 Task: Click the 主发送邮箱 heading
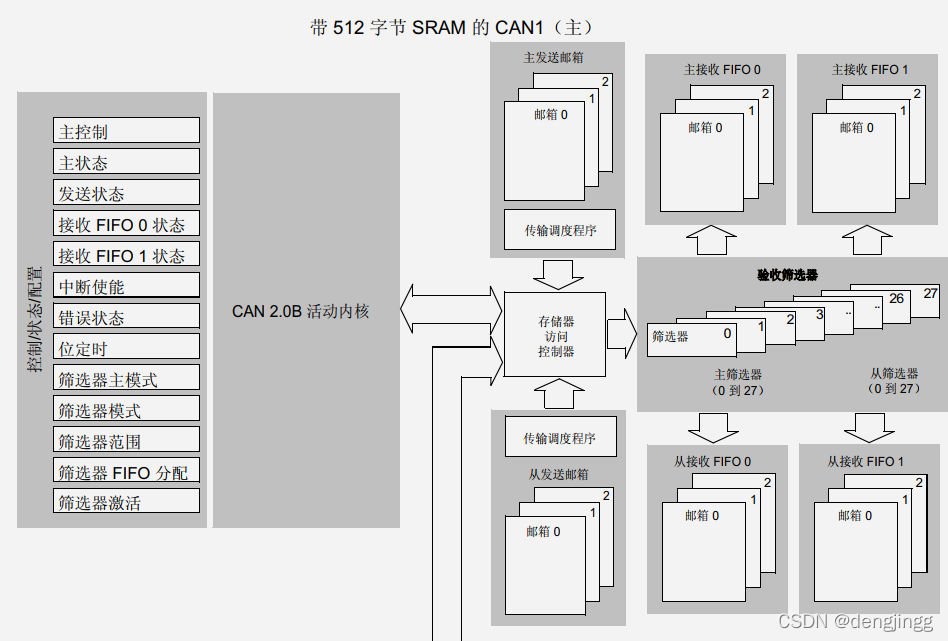click(x=554, y=57)
